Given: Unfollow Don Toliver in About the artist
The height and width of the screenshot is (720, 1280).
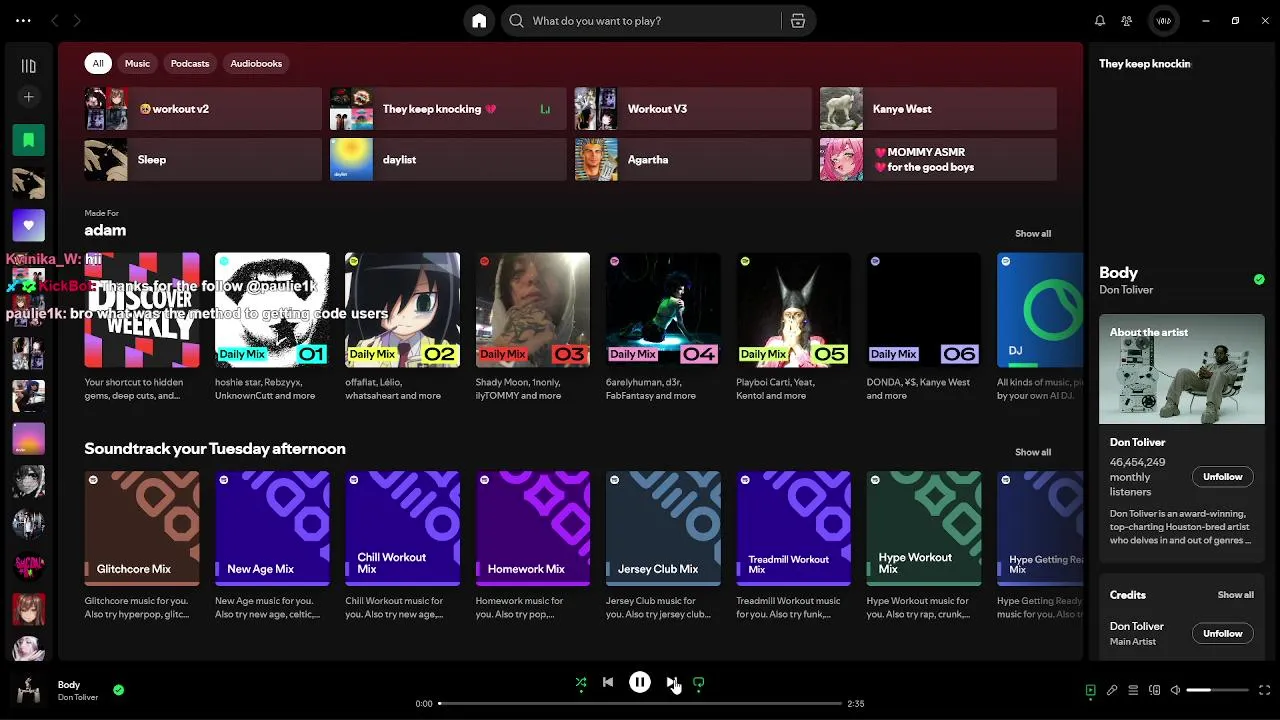Looking at the screenshot, I should (1222, 477).
